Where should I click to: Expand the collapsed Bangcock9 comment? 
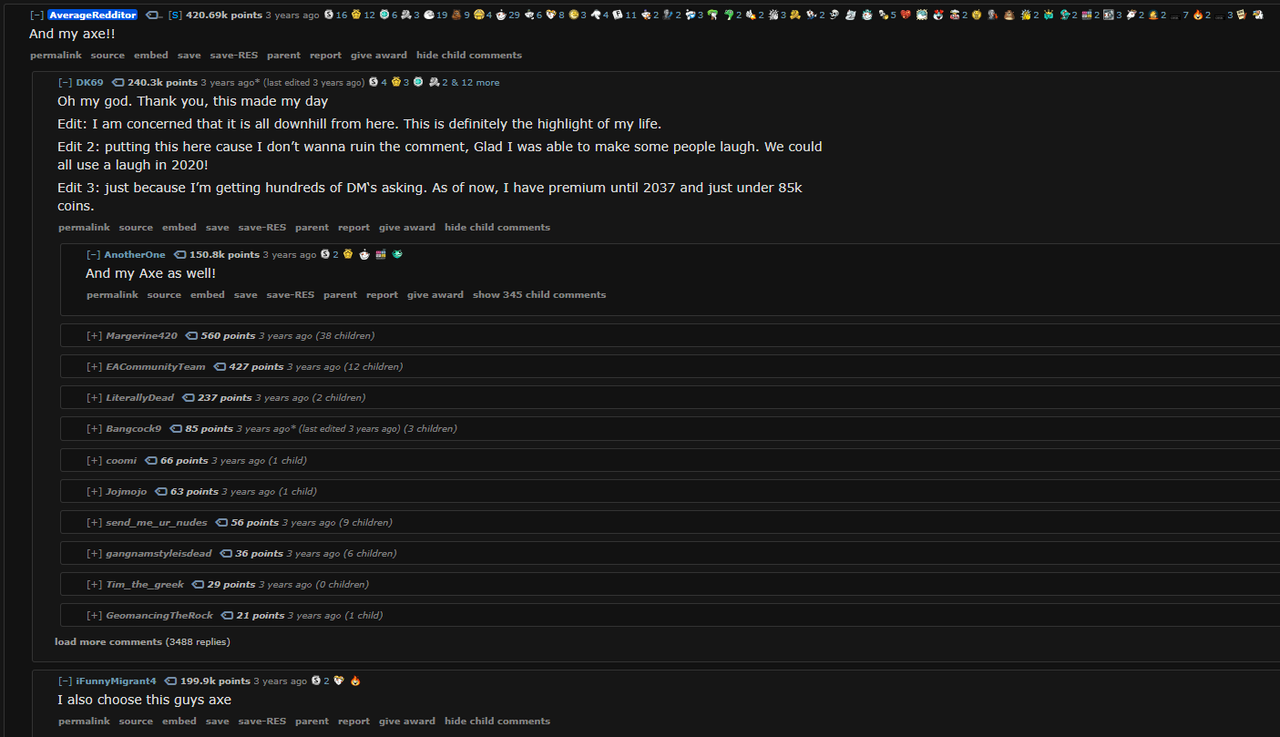point(94,429)
